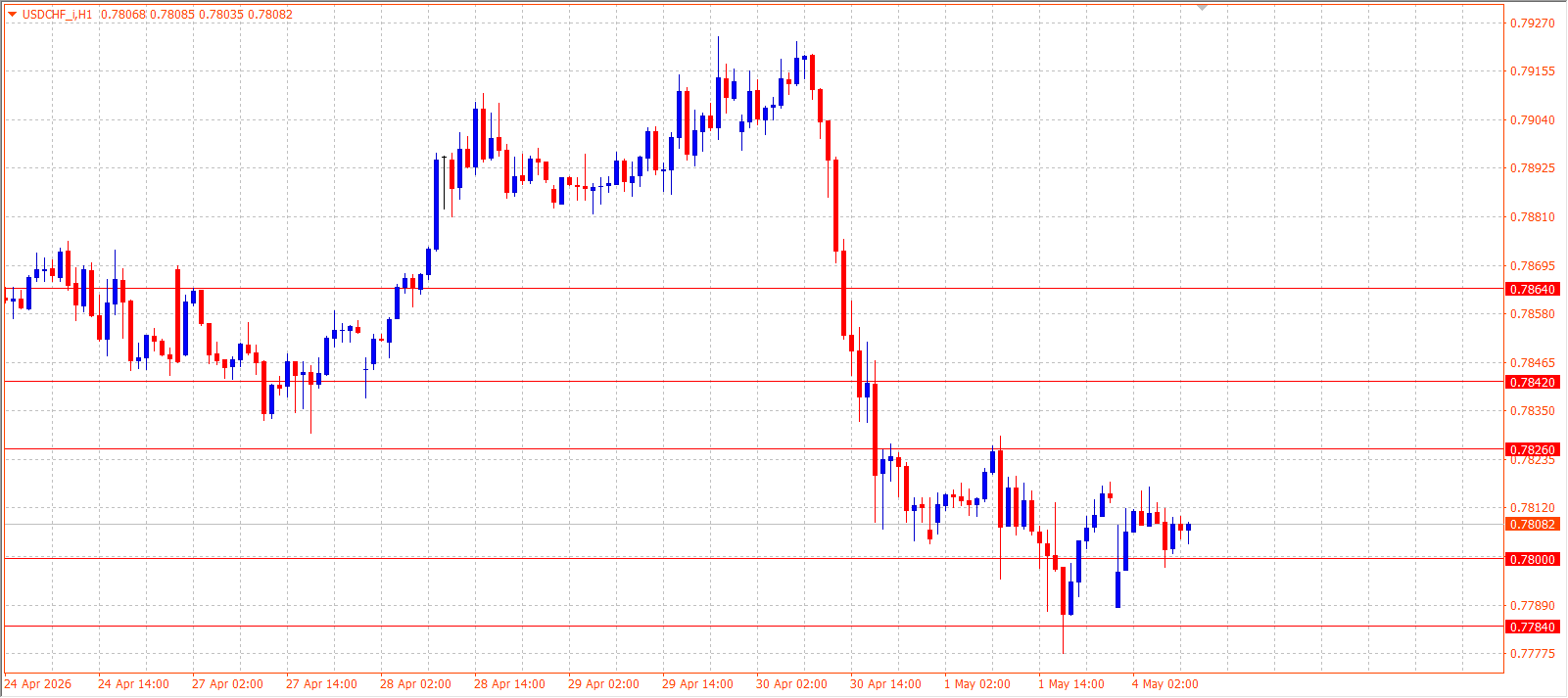
Task: Click the 1 May 02:00 time label
Action: pyautogui.click(x=977, y=684)
